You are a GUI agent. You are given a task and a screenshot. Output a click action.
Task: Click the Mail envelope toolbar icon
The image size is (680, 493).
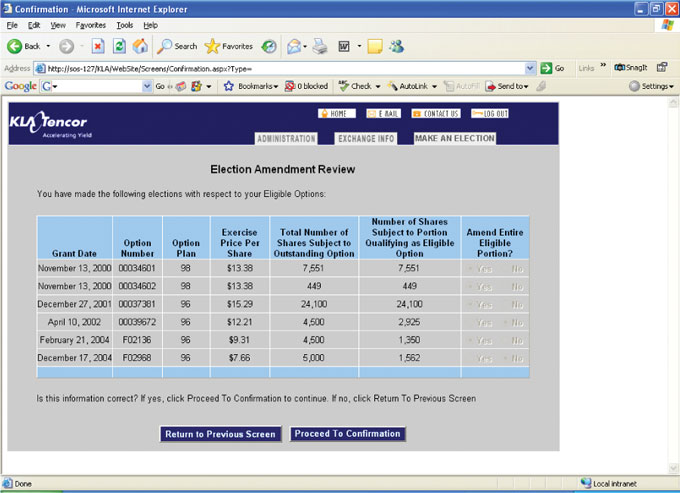(294, 46)
